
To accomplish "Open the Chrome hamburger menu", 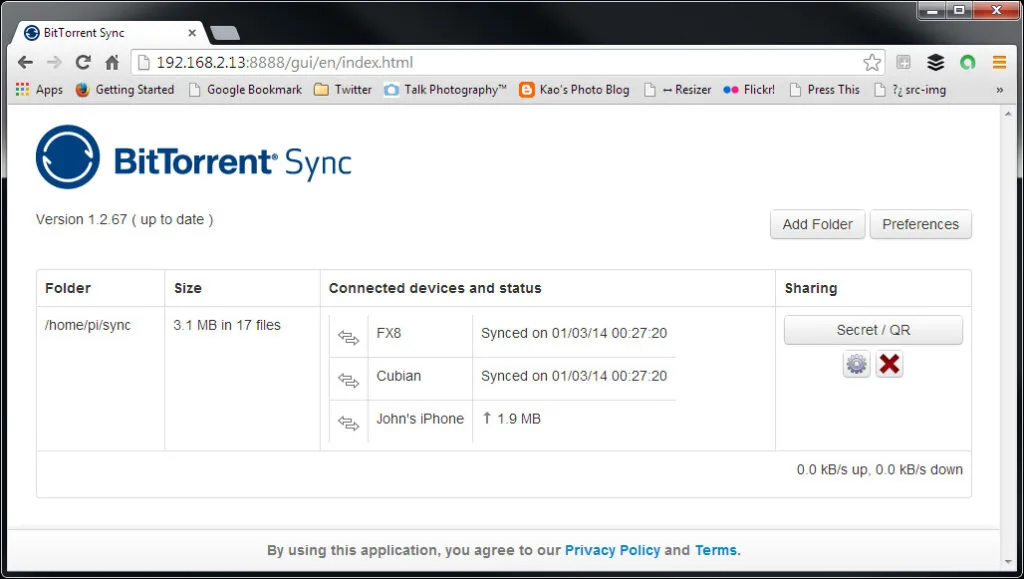I will click(x=999, y=63).
